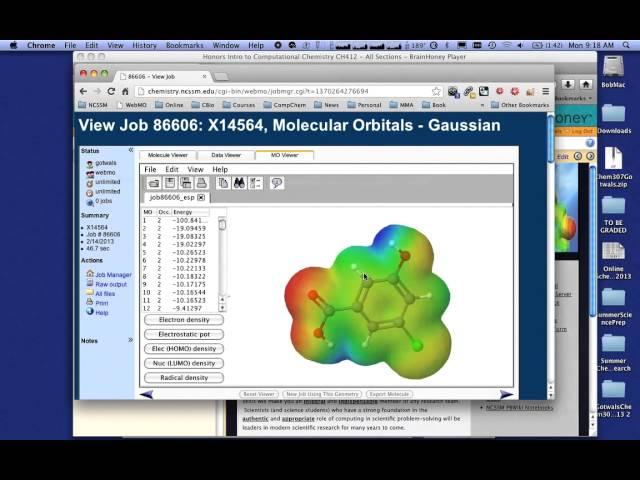The image size is (640, 480).
Task: Click the MO list scrollbar down arrow
Action: point(222,308)
